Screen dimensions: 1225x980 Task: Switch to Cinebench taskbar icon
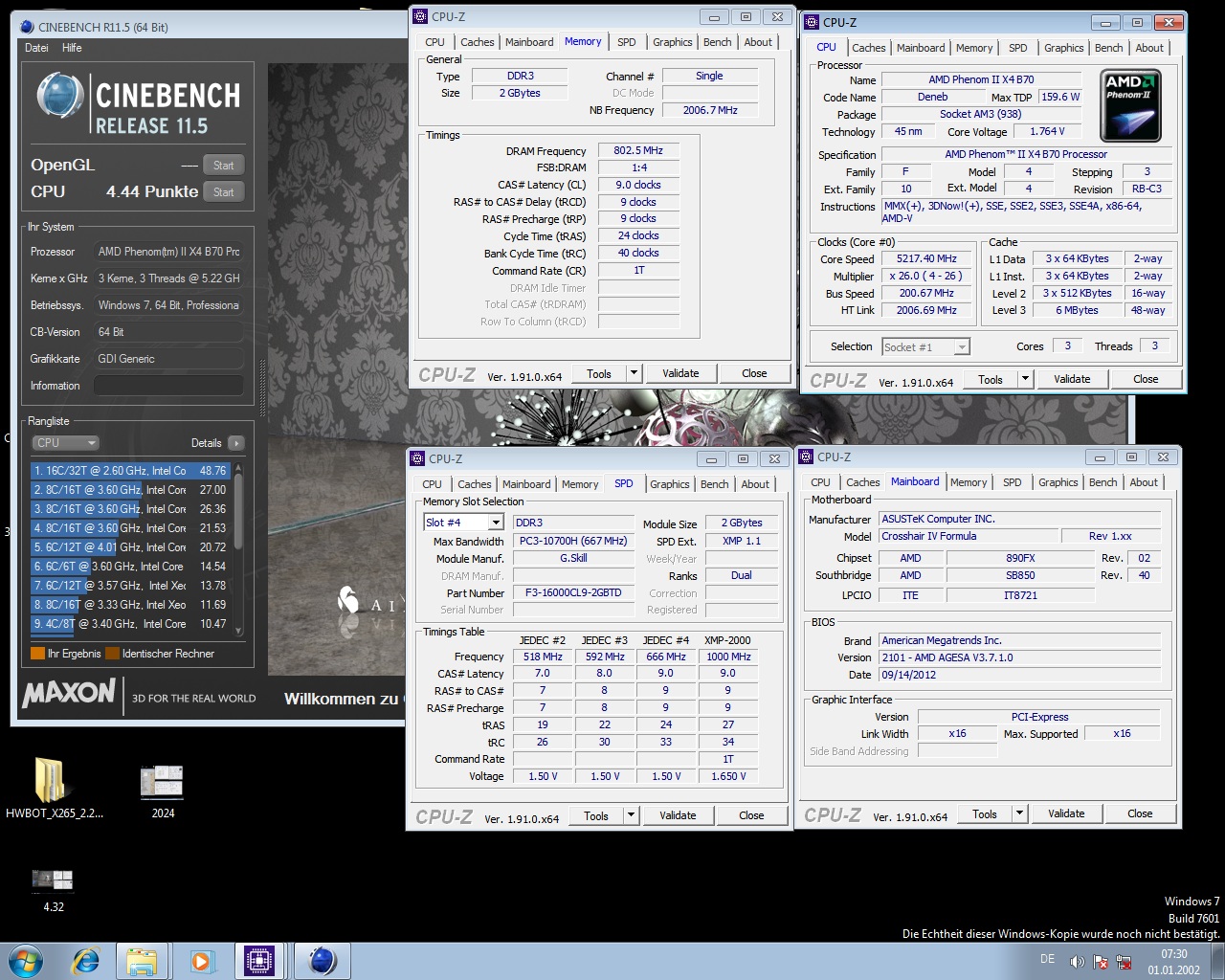(x=322, y=960)
